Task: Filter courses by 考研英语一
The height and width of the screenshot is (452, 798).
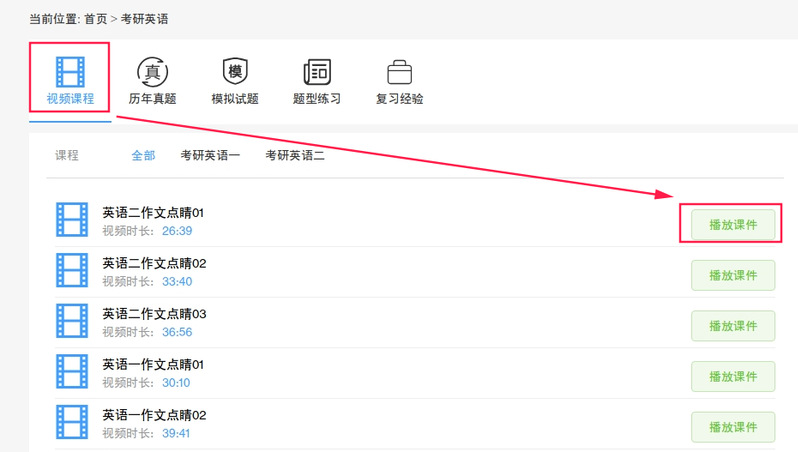Action: [x=210, y=155]
